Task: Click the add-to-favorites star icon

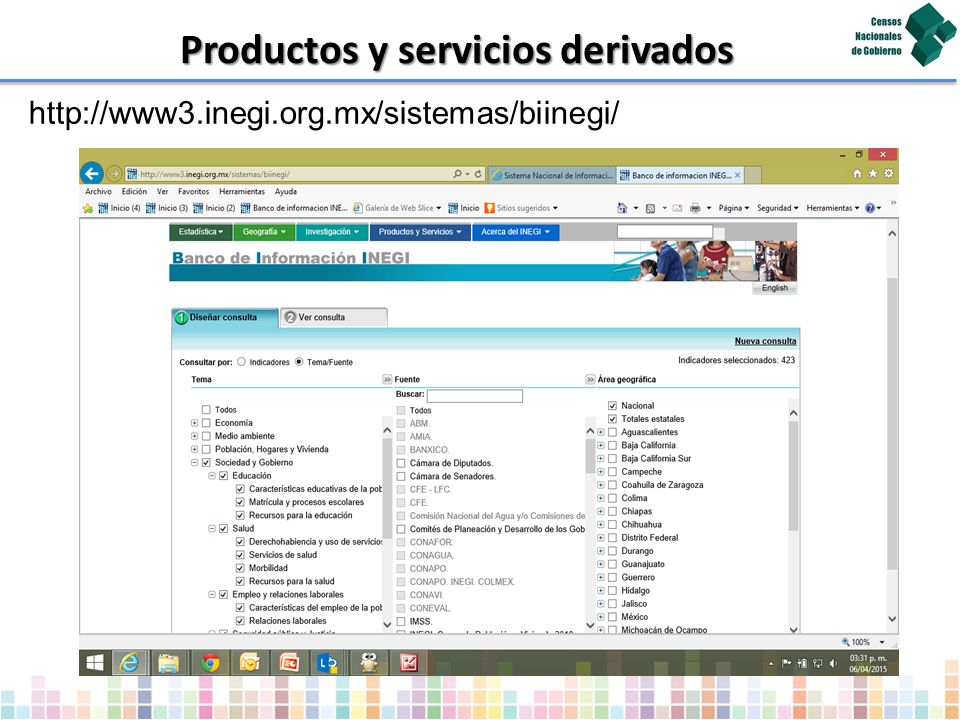Action: tap(88, 208)
